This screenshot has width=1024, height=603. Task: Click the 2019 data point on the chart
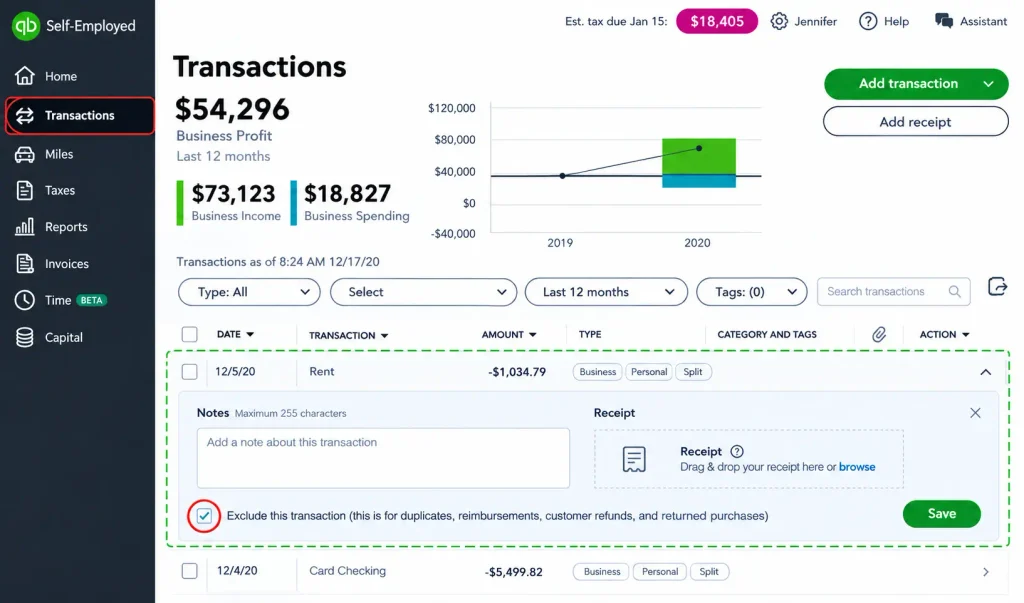(562, 176)
